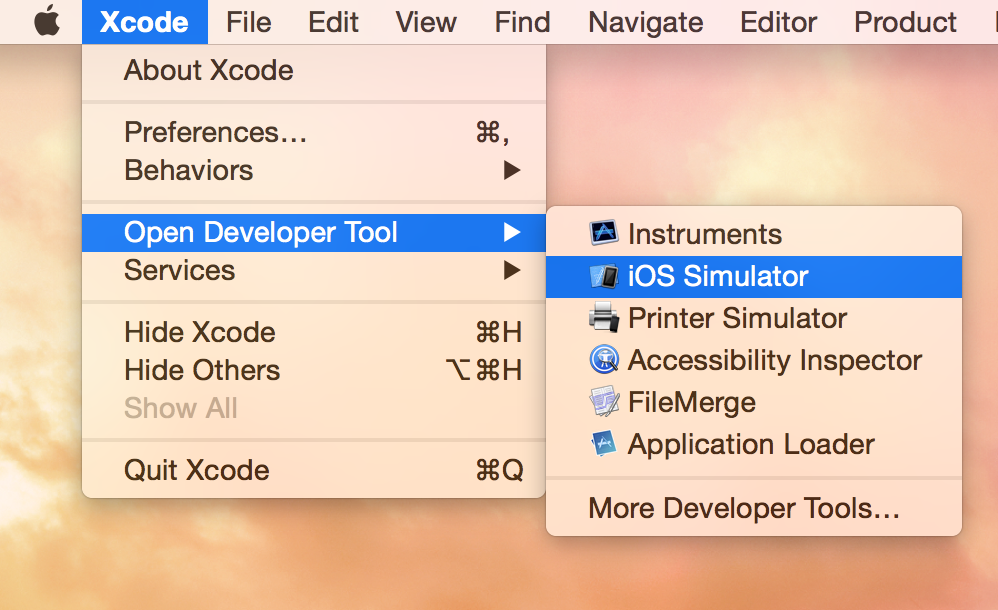
Task: Select Quit Xcode
Action: click(x=197, y=470)
